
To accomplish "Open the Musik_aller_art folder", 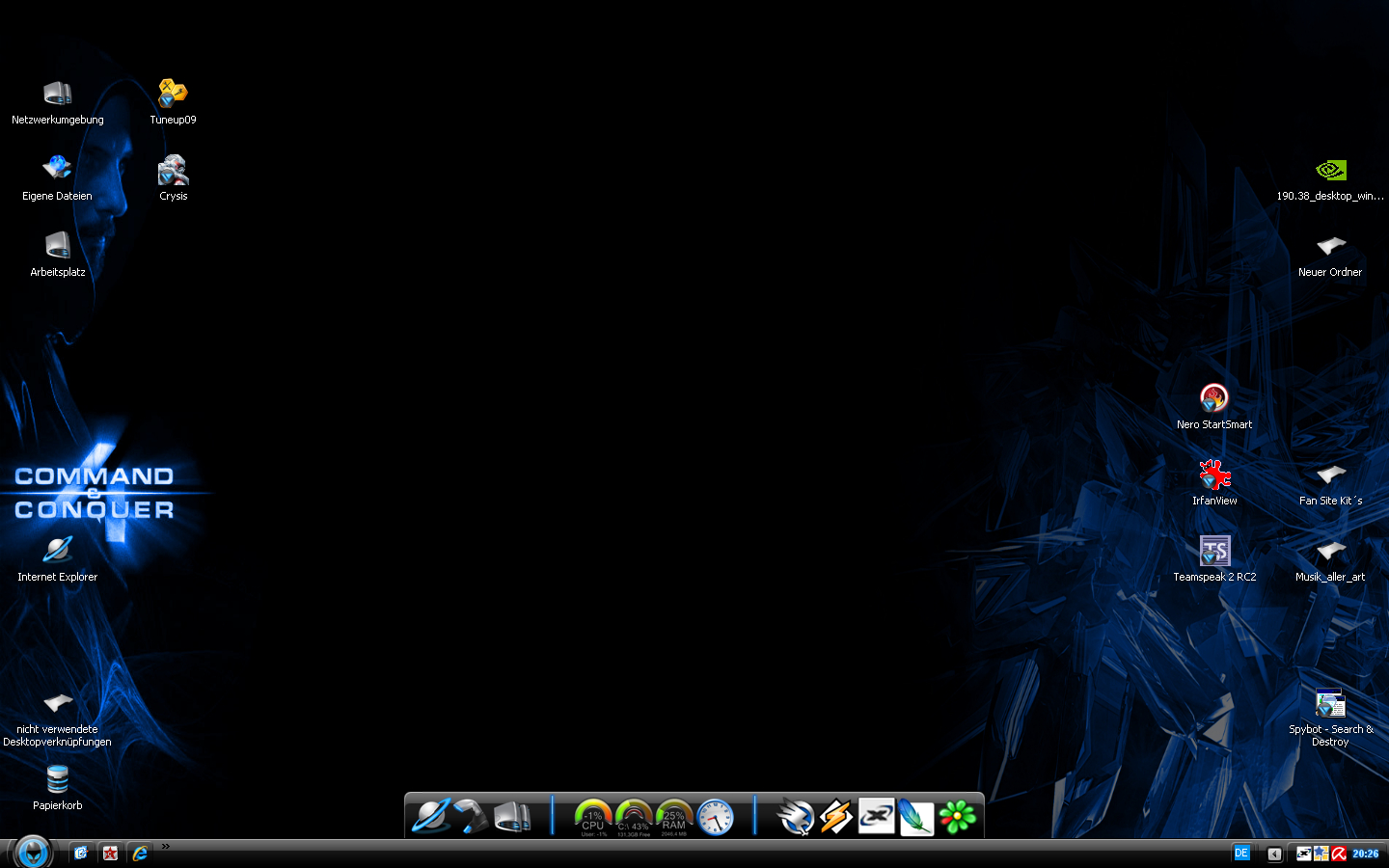I will tap(1330, 559).
